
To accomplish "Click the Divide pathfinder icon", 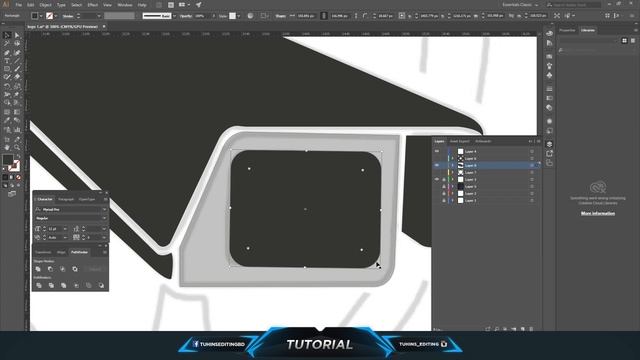I will pyautogui.click(x=39, y=285).
